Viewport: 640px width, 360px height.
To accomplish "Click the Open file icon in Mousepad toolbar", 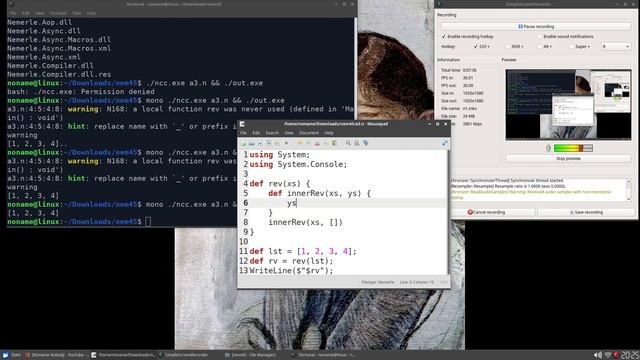I will click(251, 143).
